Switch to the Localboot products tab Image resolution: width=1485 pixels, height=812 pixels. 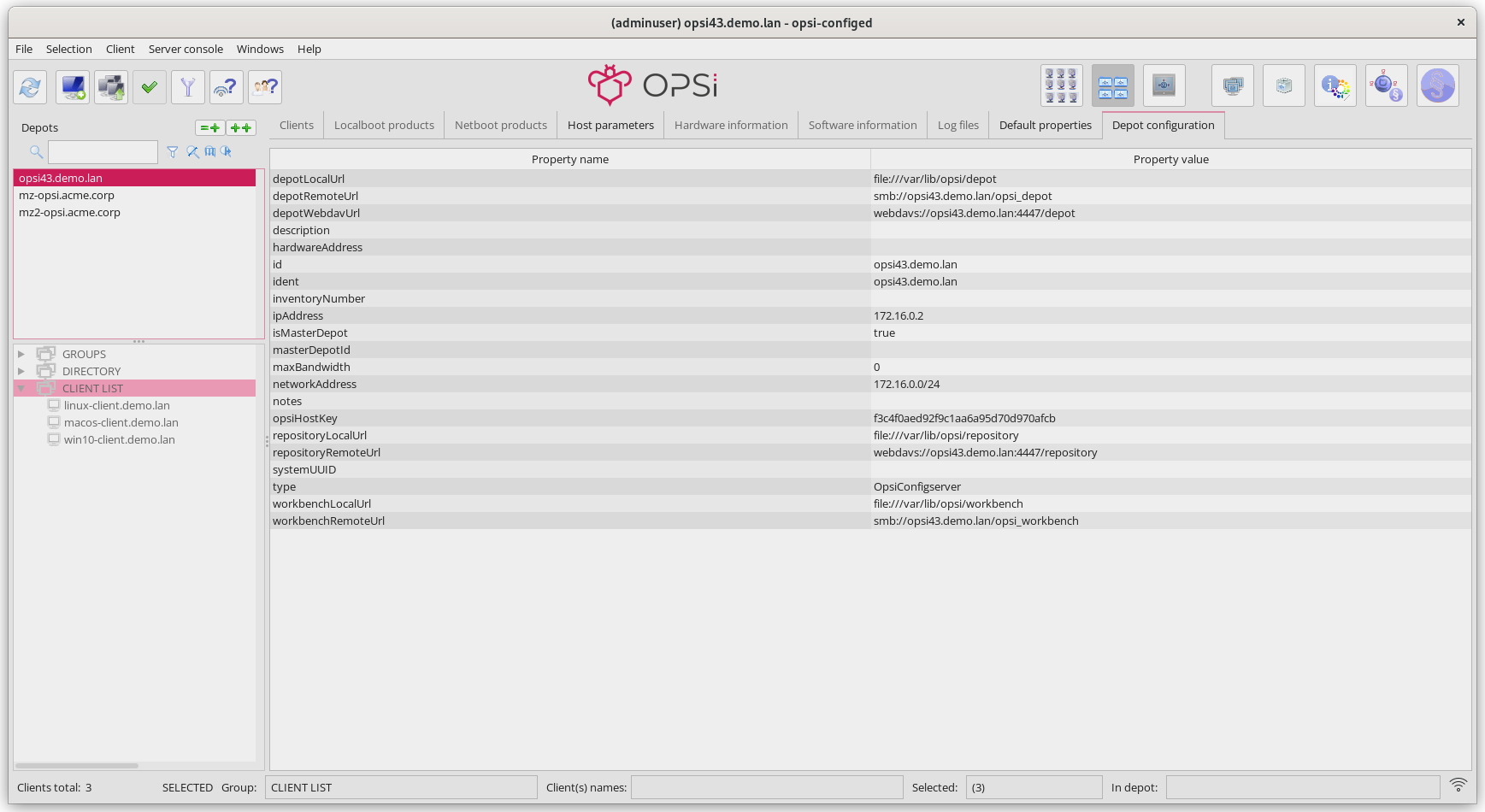[384, 125]
